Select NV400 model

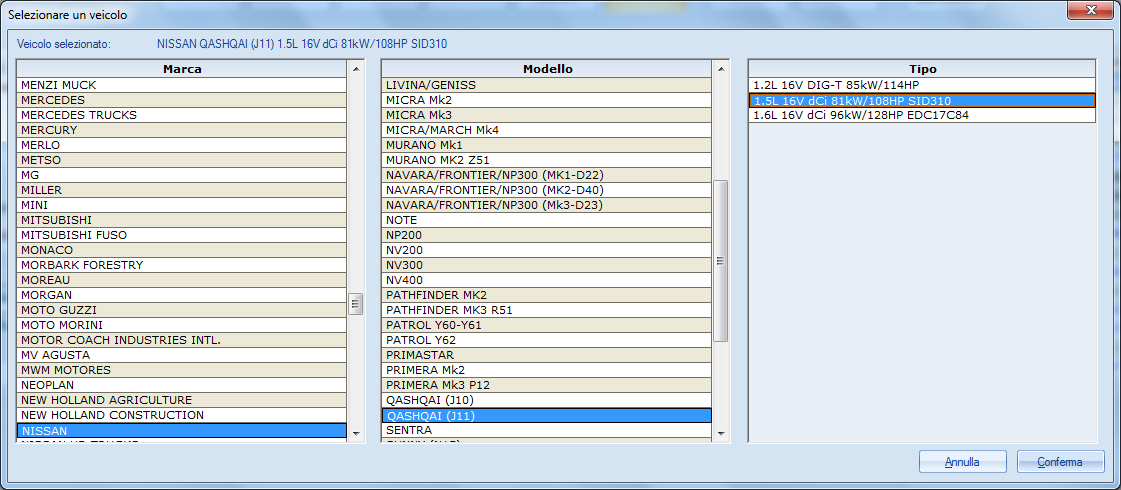click(547, 280)
